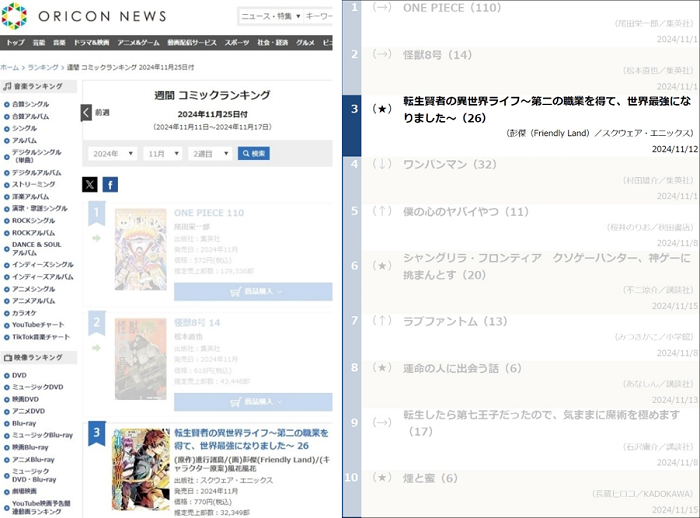Open 演歌・歌謡シングル ranking in sidebar
Image resolution: width=700 pixels, height=518 pixels.
point(40,209)
